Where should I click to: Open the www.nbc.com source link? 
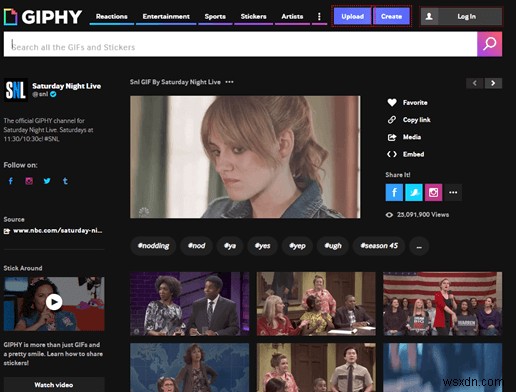click(57, 230)
